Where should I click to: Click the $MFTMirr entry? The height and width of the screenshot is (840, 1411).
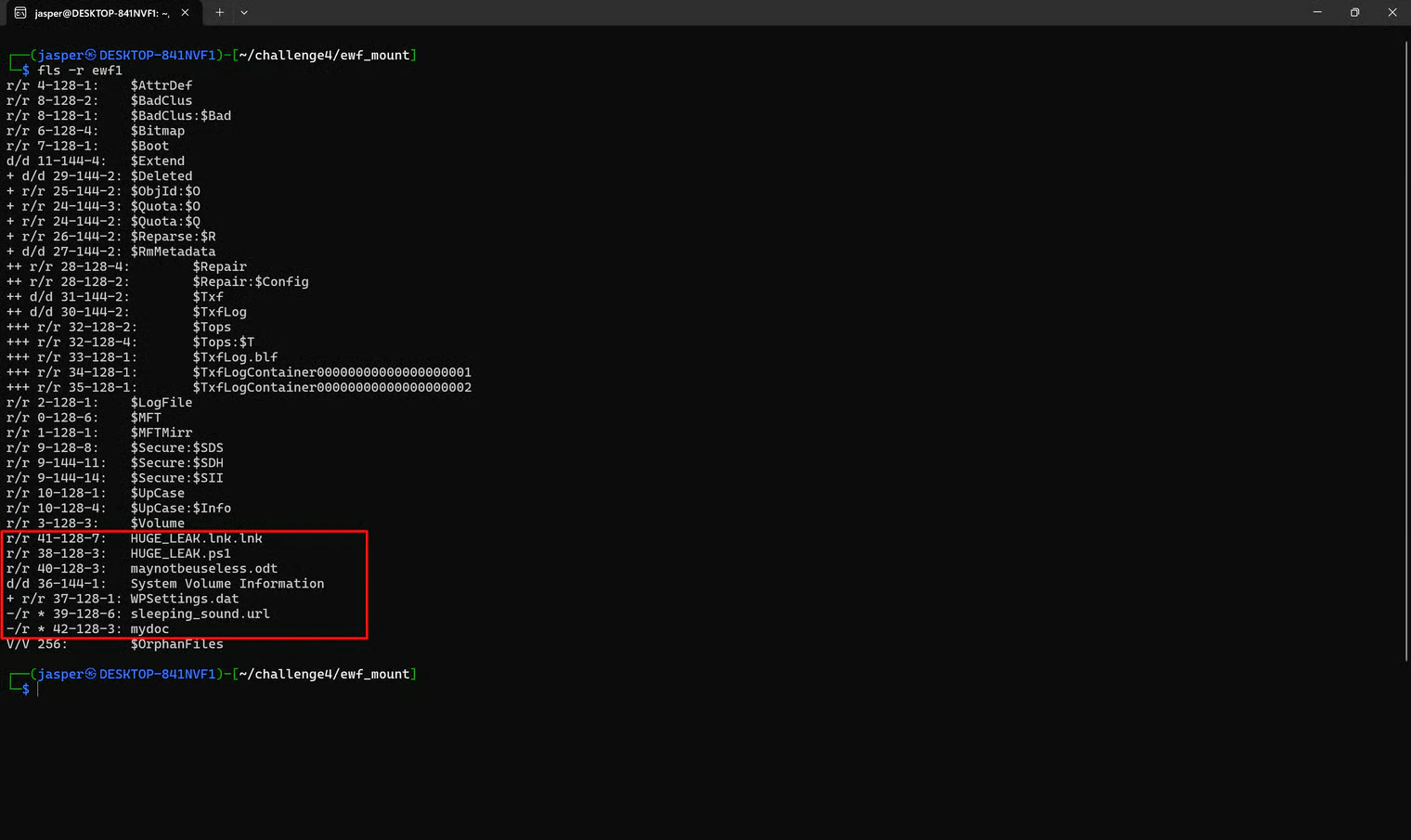click(162, 433)
